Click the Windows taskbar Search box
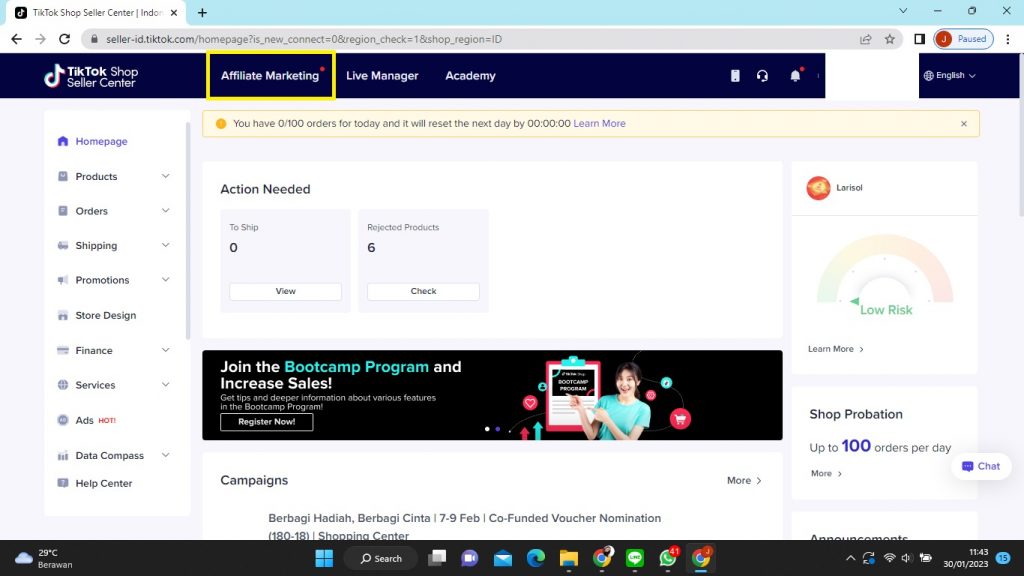This screenshot has height=576, width=1024. 381,558
